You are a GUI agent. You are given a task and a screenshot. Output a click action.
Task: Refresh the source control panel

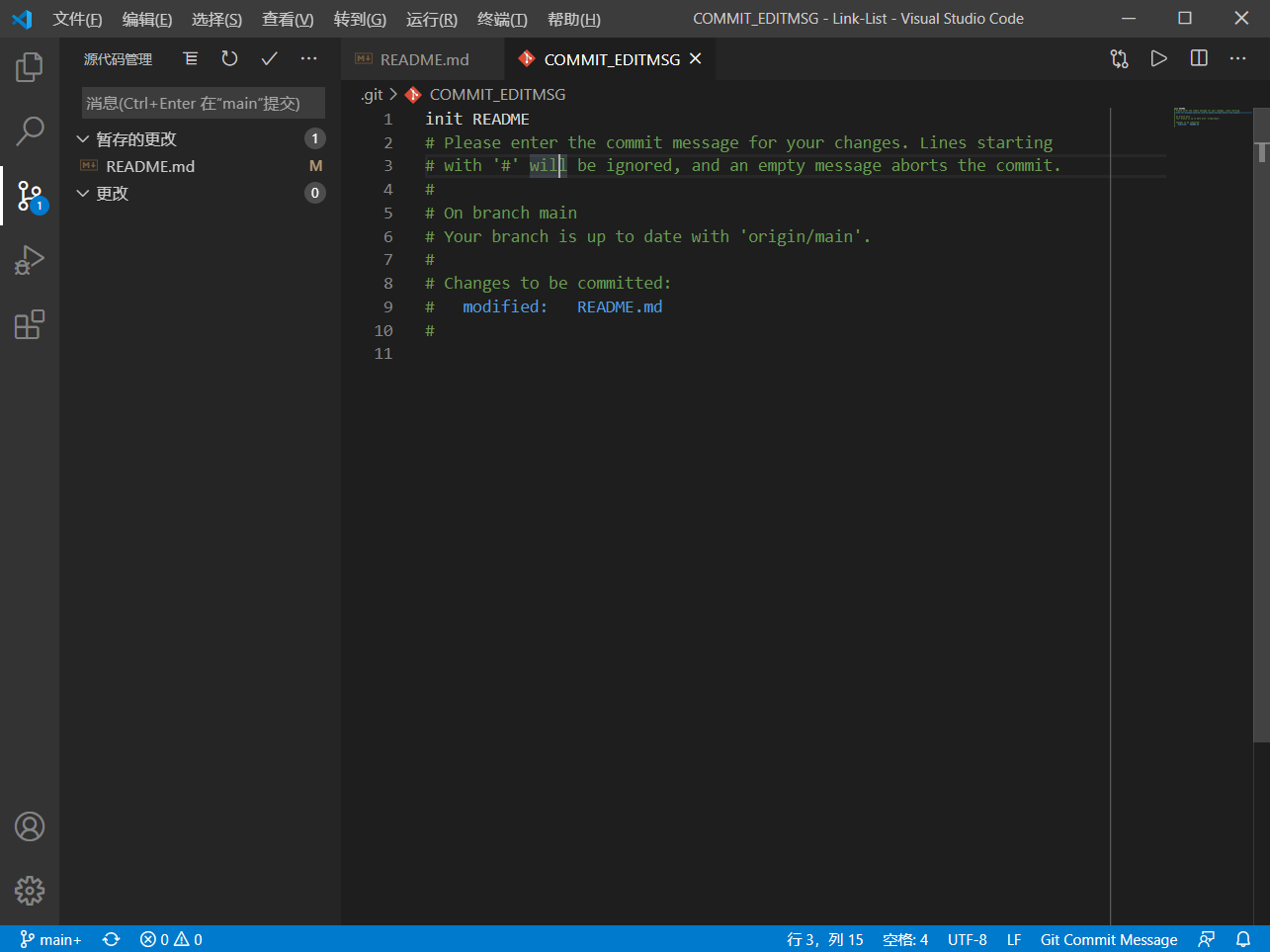pos(229,59)
